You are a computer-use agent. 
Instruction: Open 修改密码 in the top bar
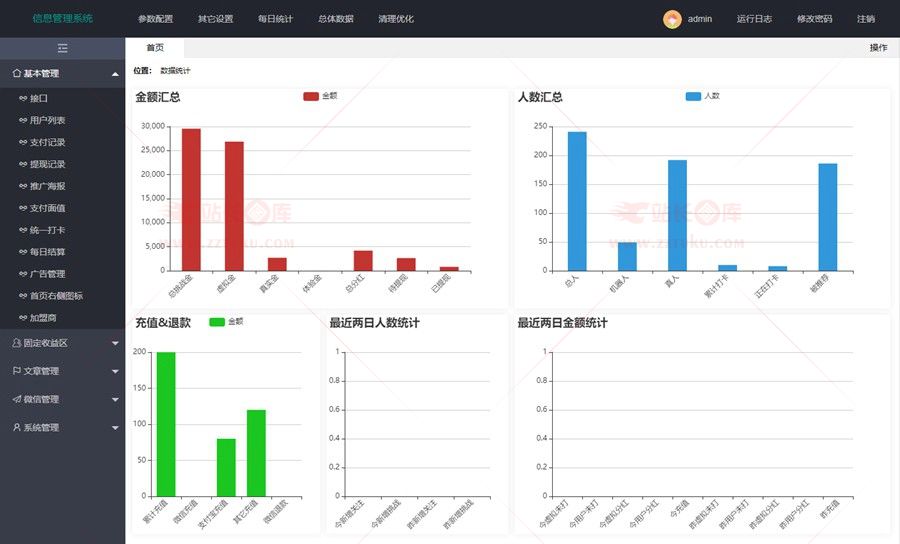[814, 19]
